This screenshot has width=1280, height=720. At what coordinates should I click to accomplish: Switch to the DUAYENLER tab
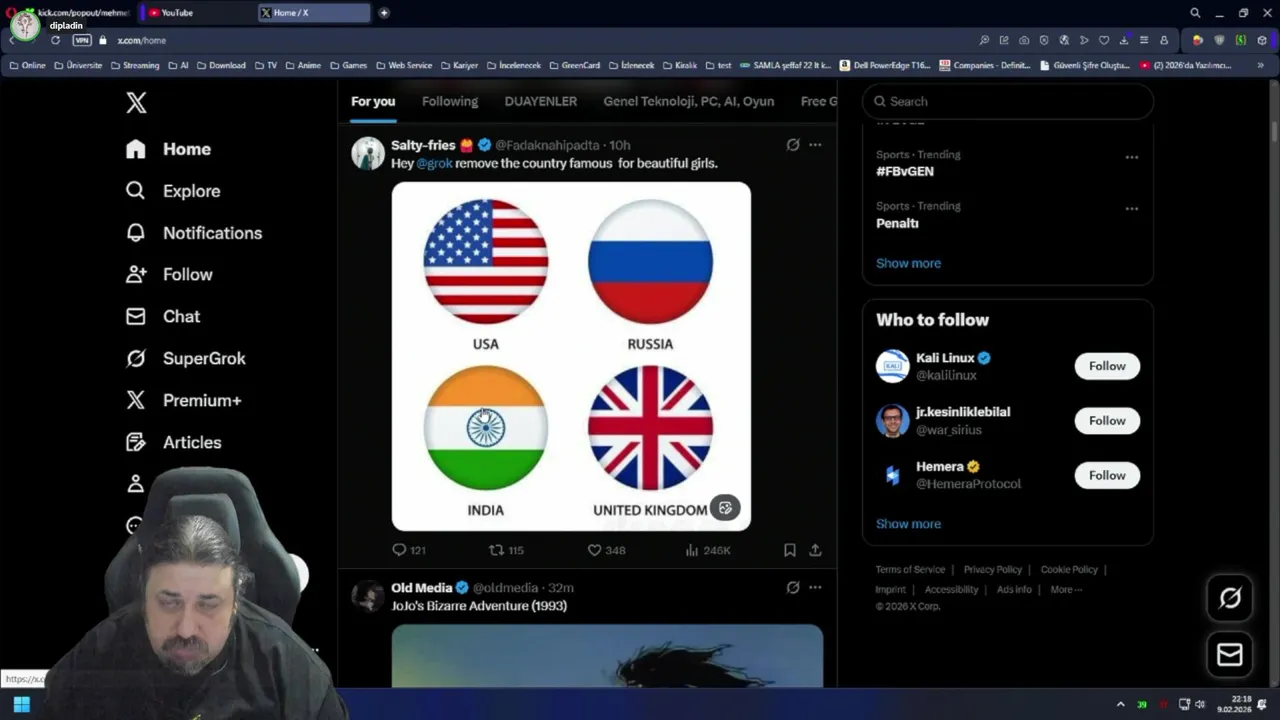tap(541, 101)
